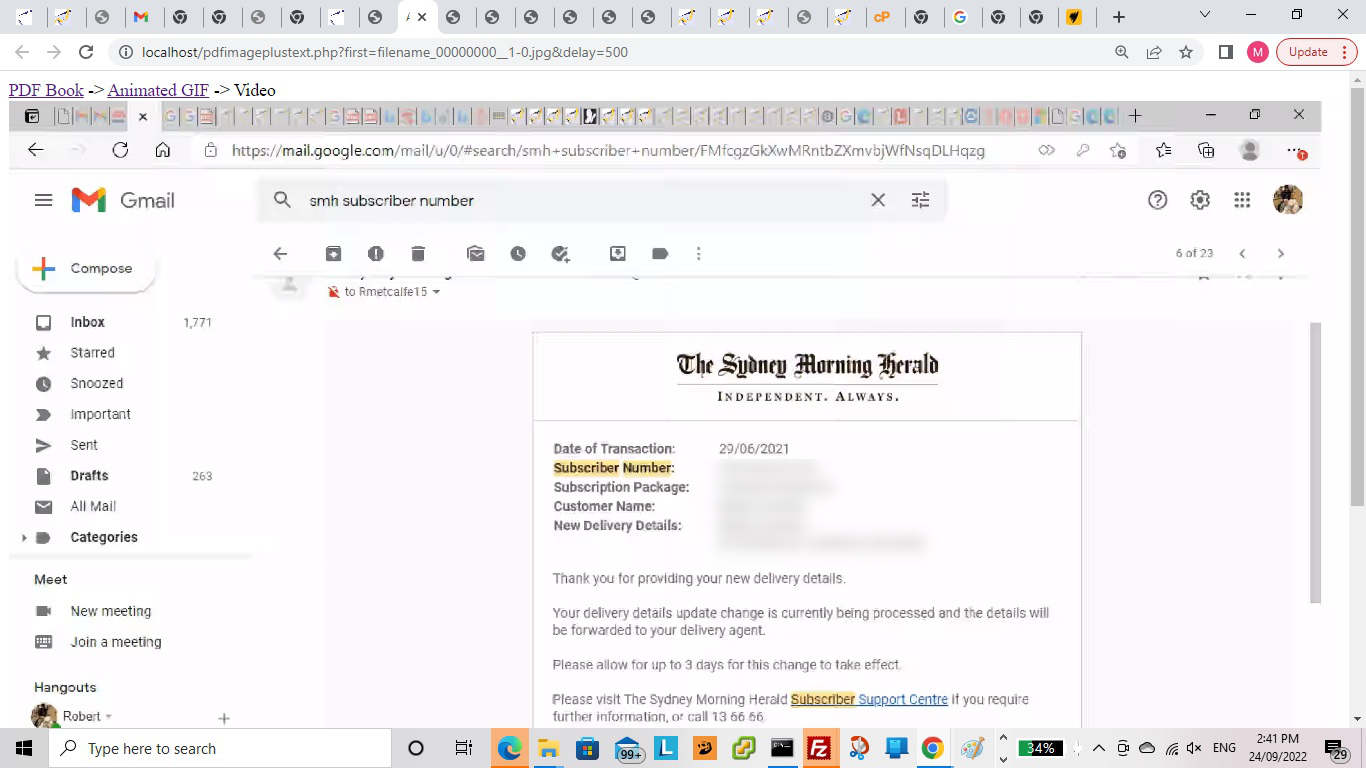Expand Robert's Hangouts status dropdown
The image size is (1366, 768).
pyautogui.click(x=108, y=717)
